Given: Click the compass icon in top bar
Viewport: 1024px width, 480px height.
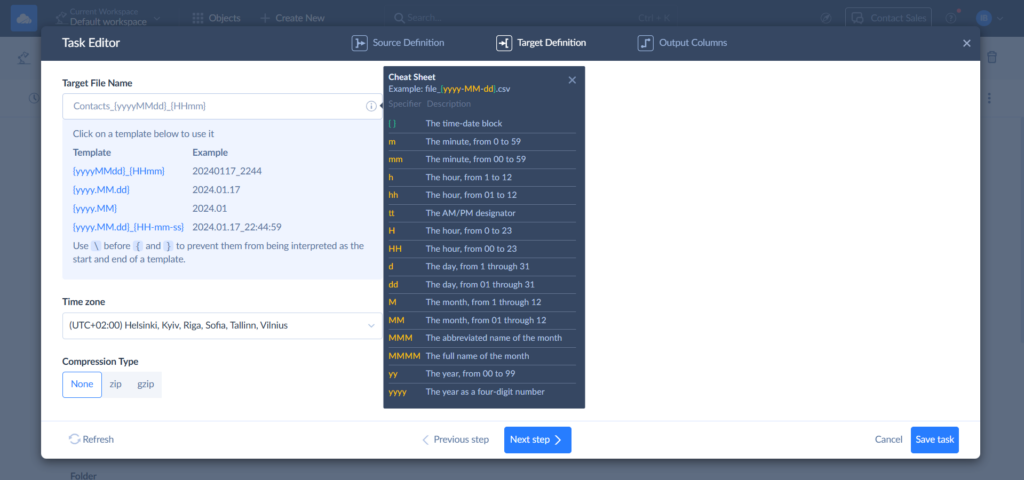Looking at the screenshot, I should (x=826, y=18).
